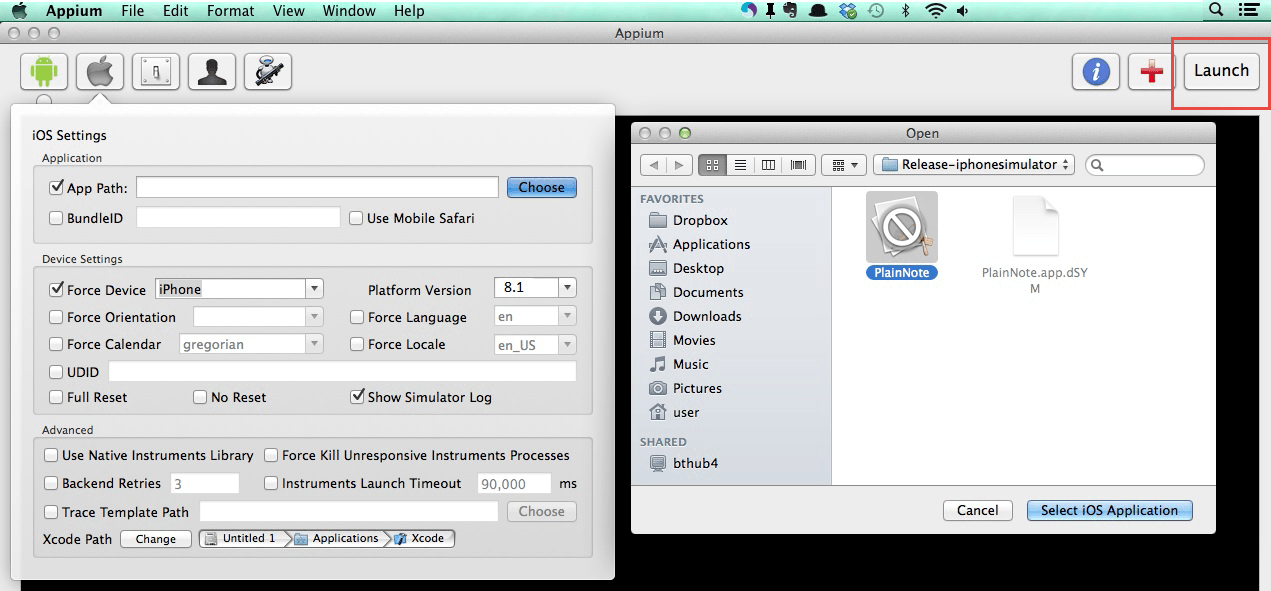Click the Select iOS Application button
The width and height of the screenshot is (1271, 591).
(1109, 510)
